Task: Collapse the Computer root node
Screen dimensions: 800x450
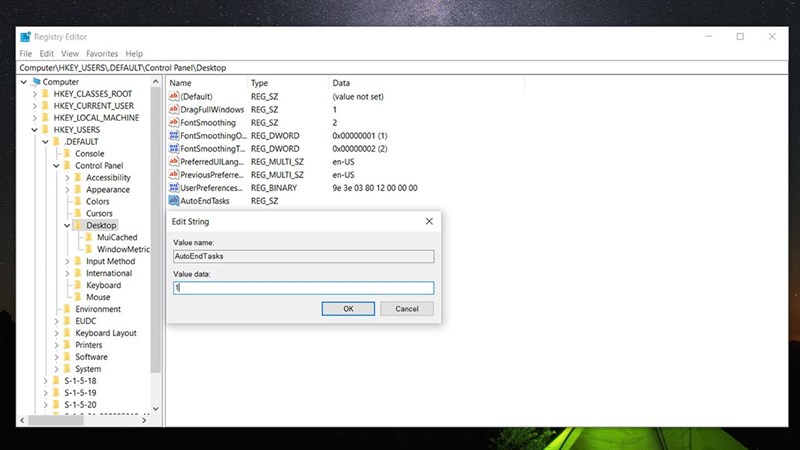Action: coord(23,82)
